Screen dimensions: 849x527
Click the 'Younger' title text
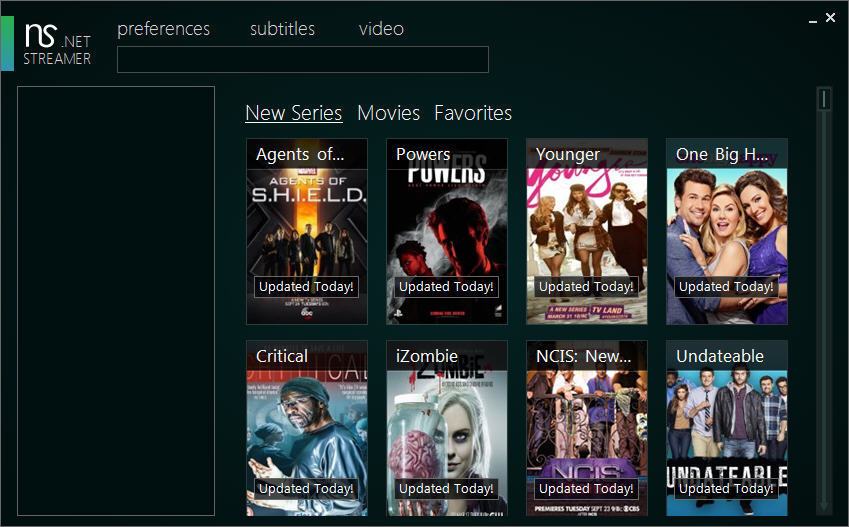click(x=567, y=154)
